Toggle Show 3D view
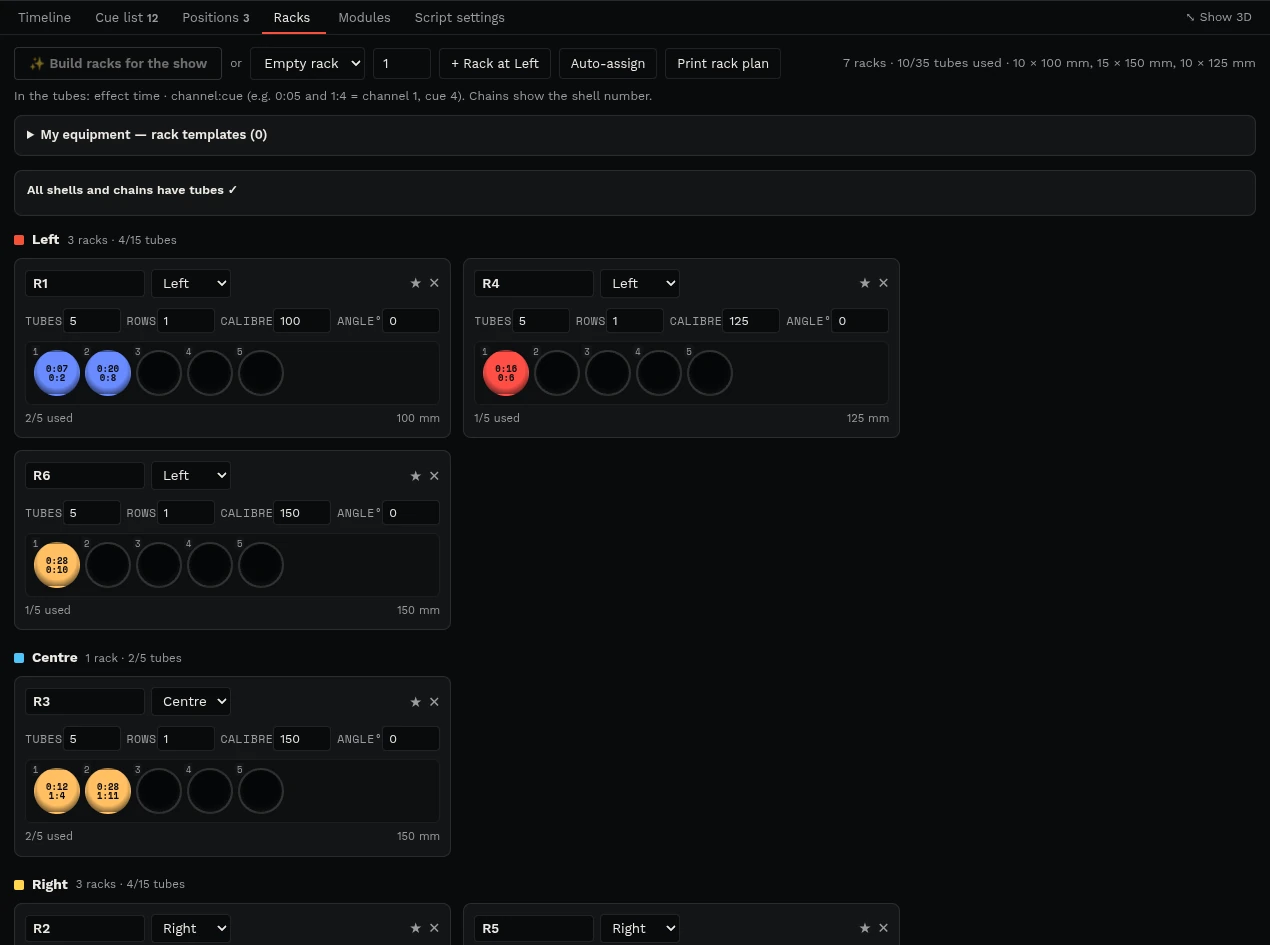Viewport: 1270px width, 945px height. click(x=1218, y=17)
